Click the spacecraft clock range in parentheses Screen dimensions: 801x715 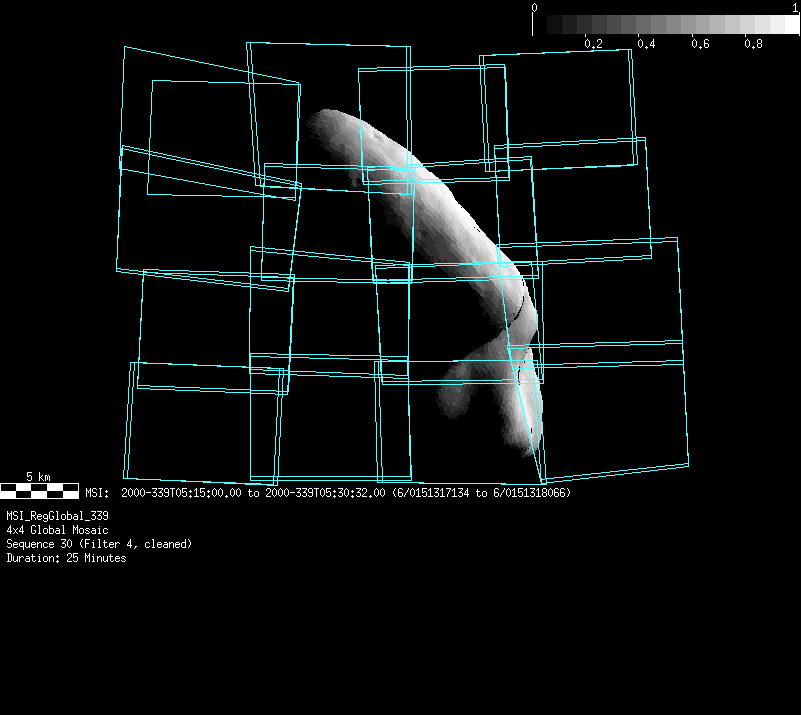(481, 492)
